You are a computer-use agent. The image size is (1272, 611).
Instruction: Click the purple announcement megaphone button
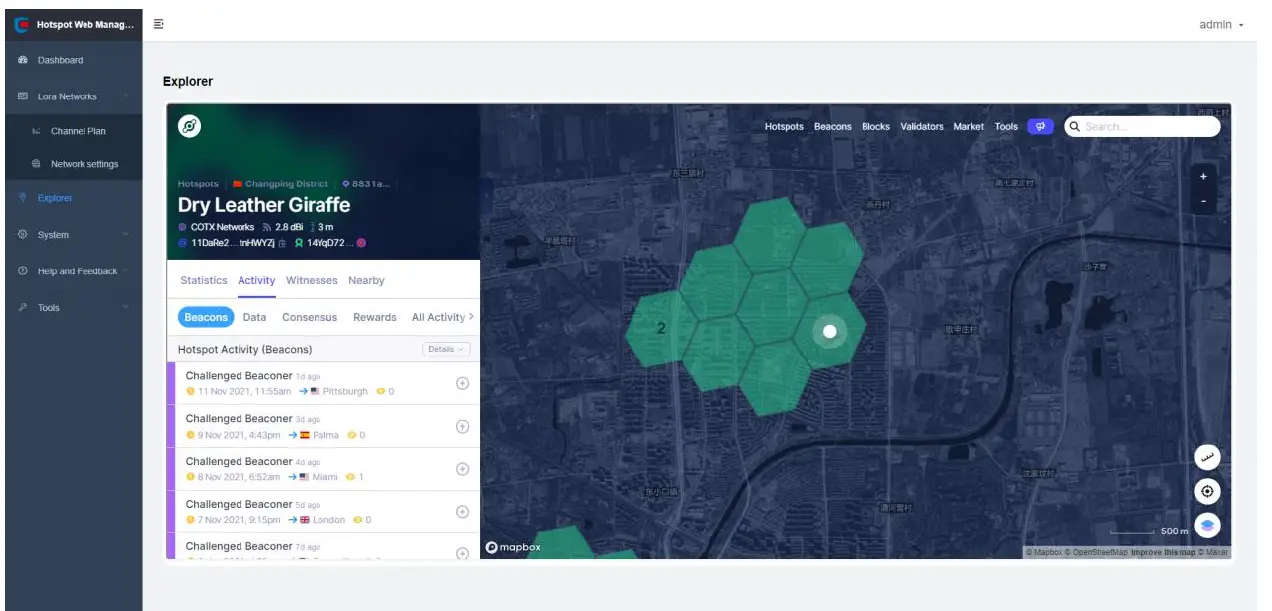(x=1040, y=126)
